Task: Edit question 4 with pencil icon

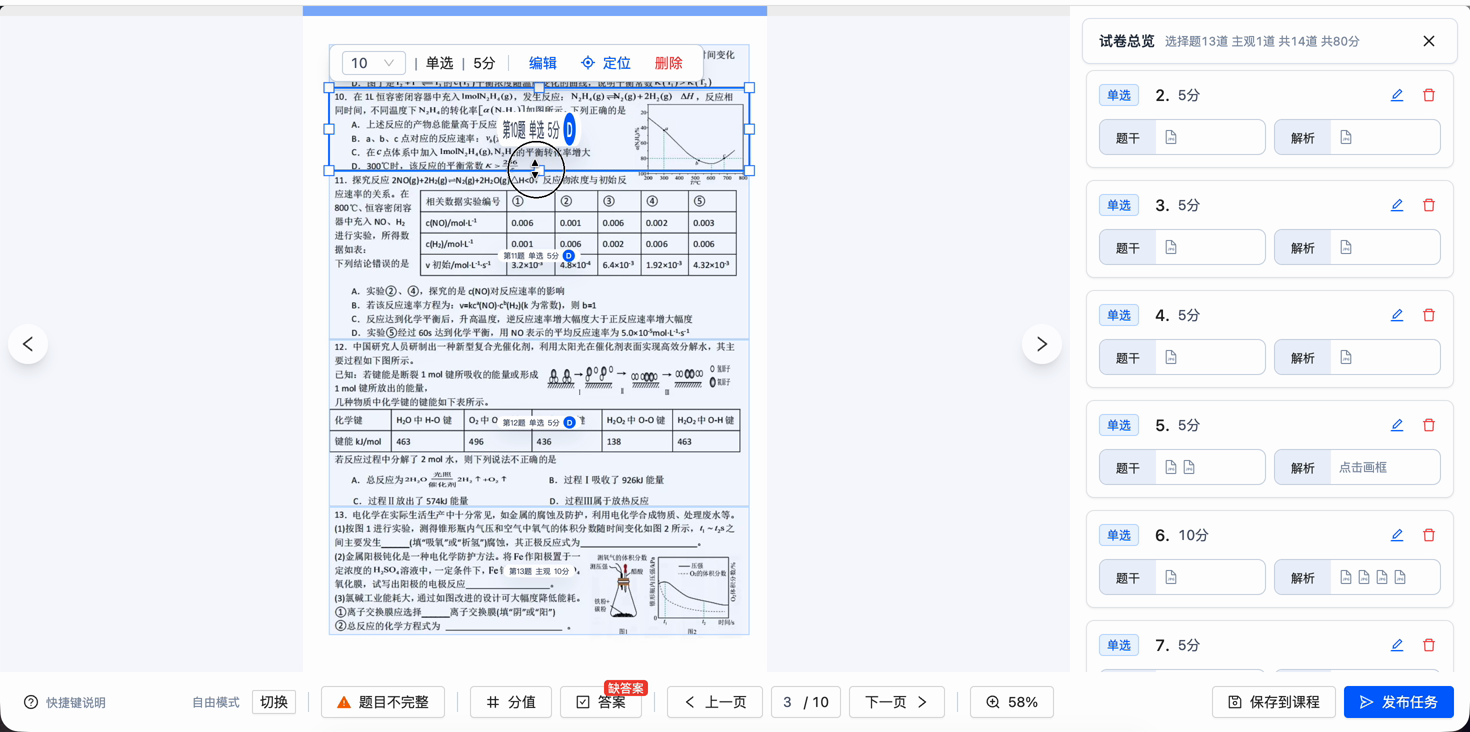Action: tap(1397, 315)
